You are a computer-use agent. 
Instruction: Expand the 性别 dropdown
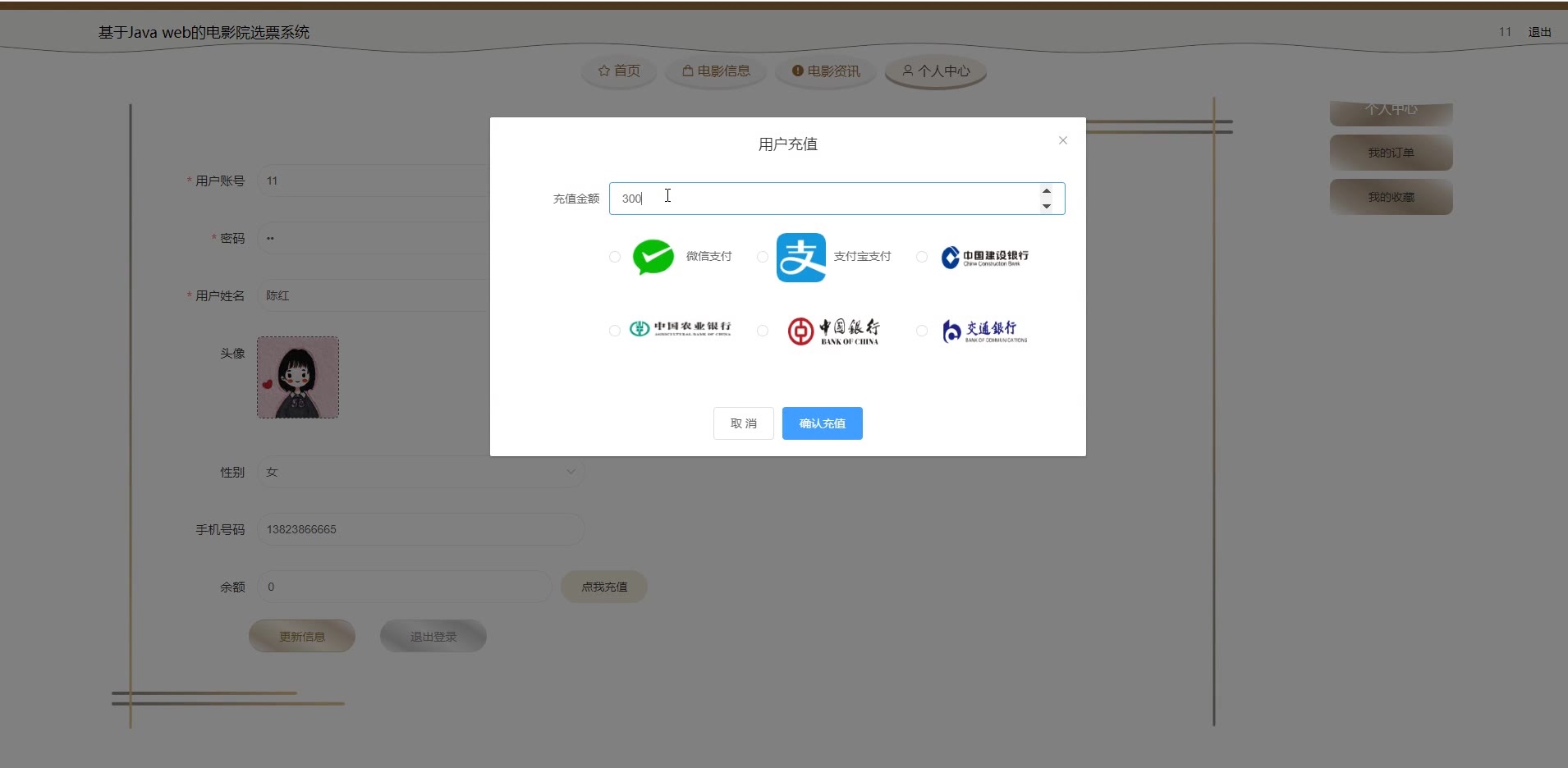pyautogui.click(x=421, y=472)
